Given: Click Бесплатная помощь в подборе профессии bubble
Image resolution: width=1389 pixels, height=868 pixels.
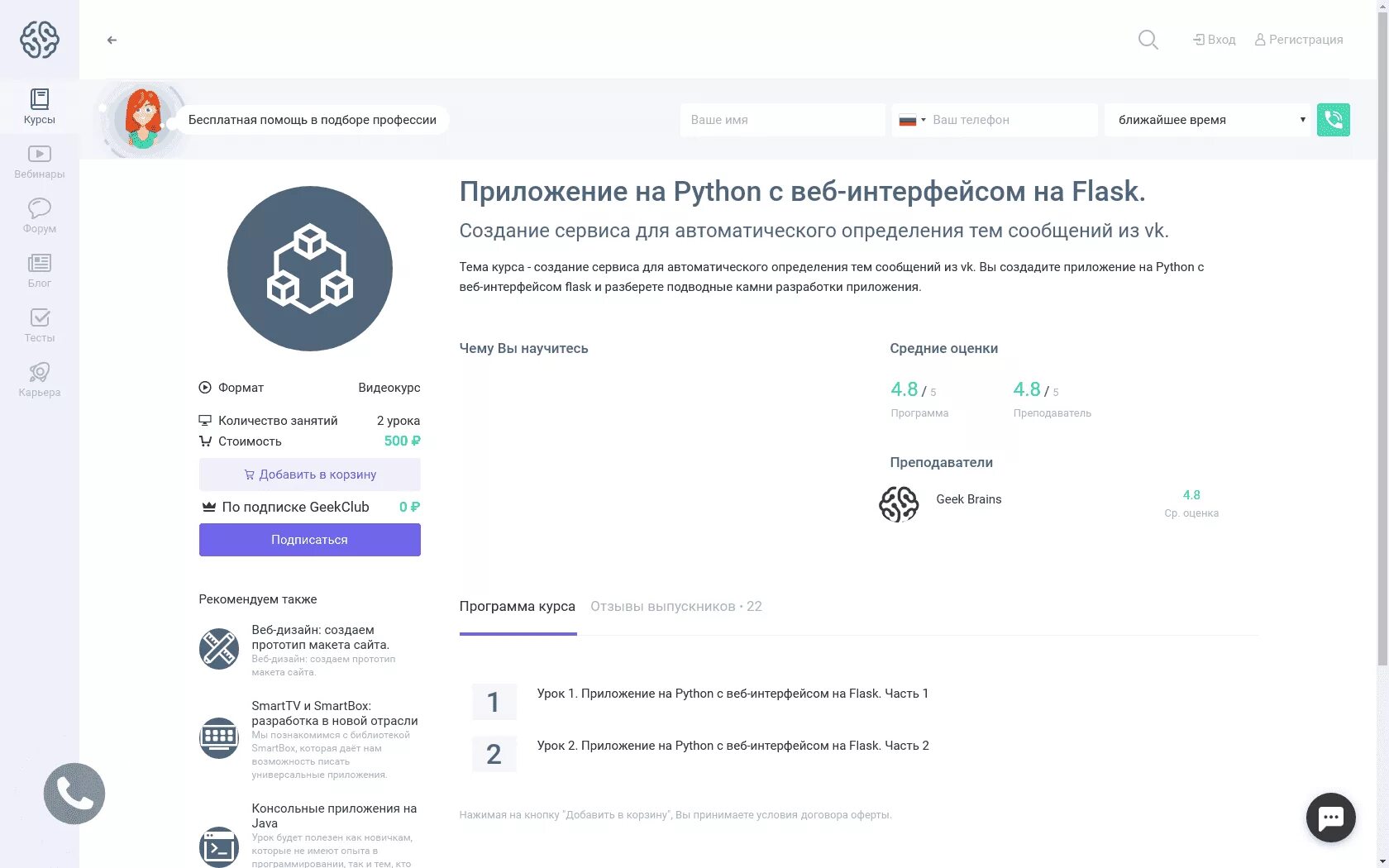Looking at the screenshot, I should coord(313,120).
